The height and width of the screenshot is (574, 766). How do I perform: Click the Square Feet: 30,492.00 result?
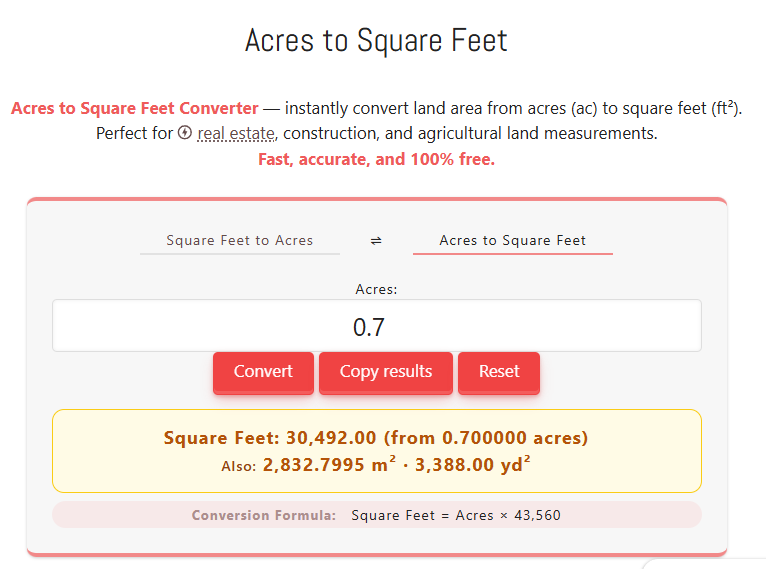[270, 438]
